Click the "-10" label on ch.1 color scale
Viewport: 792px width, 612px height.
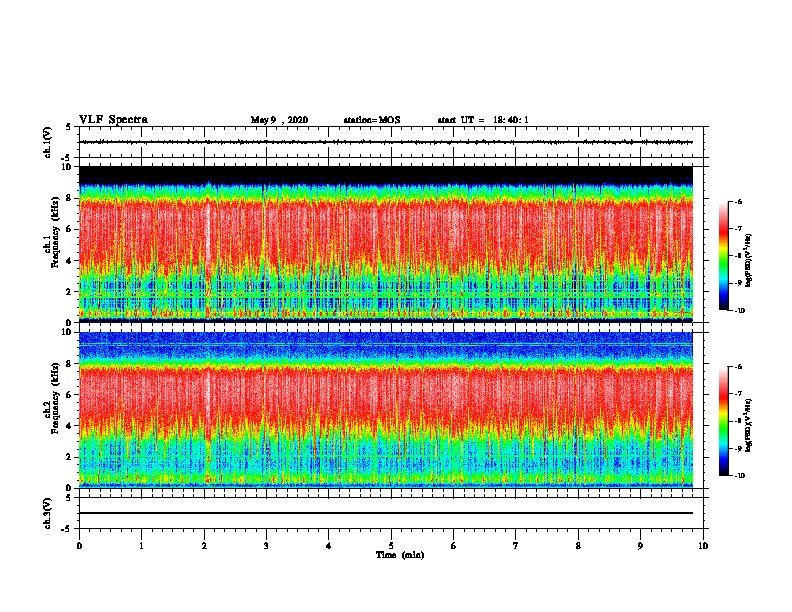739,311
